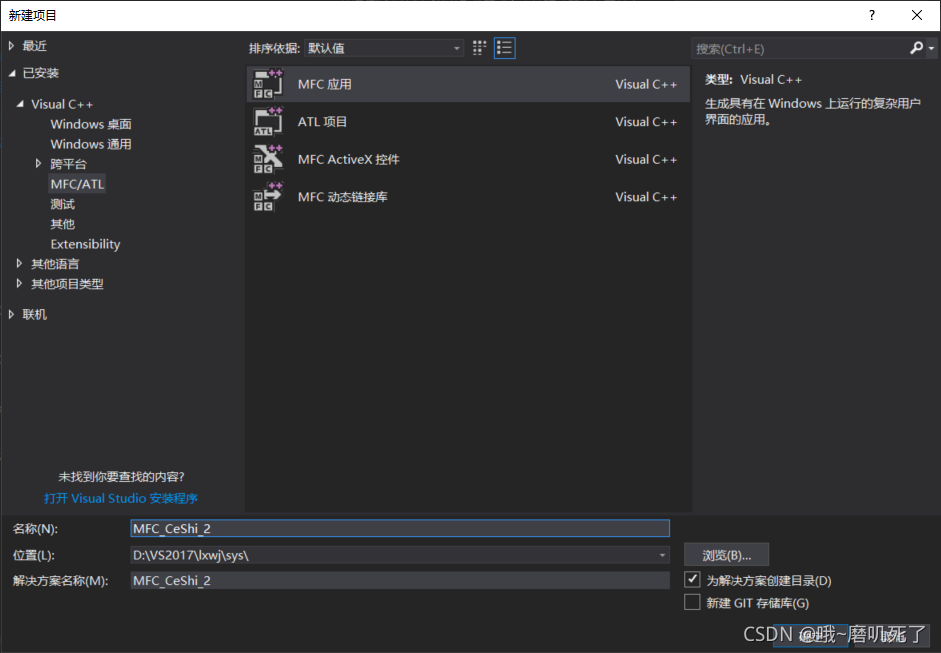This screenshot has width=941, height=653.
Task: Select the ATL 项目 row text
Action: click(322, 122)
